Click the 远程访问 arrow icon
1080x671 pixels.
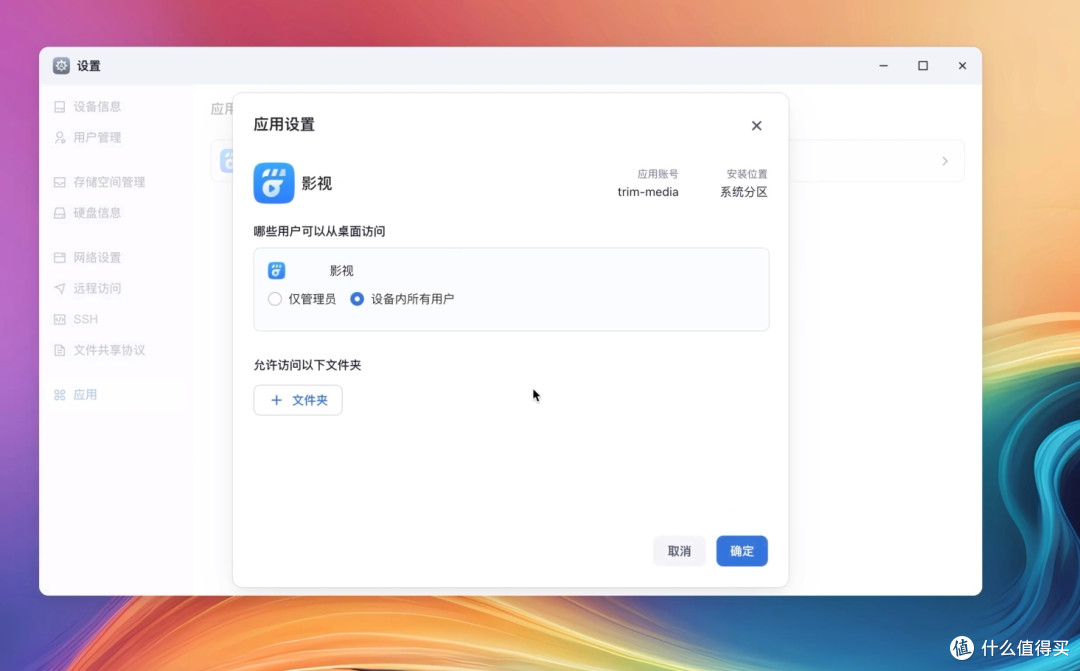point(60,289)
